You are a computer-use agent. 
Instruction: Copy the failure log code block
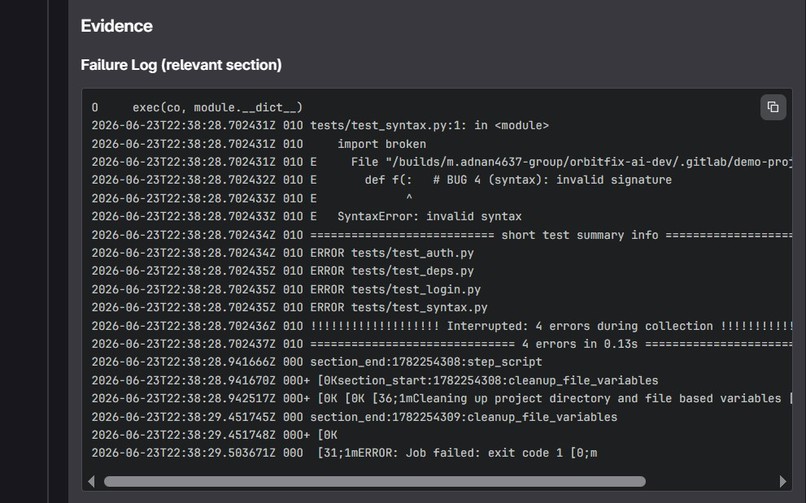(773, 107)
